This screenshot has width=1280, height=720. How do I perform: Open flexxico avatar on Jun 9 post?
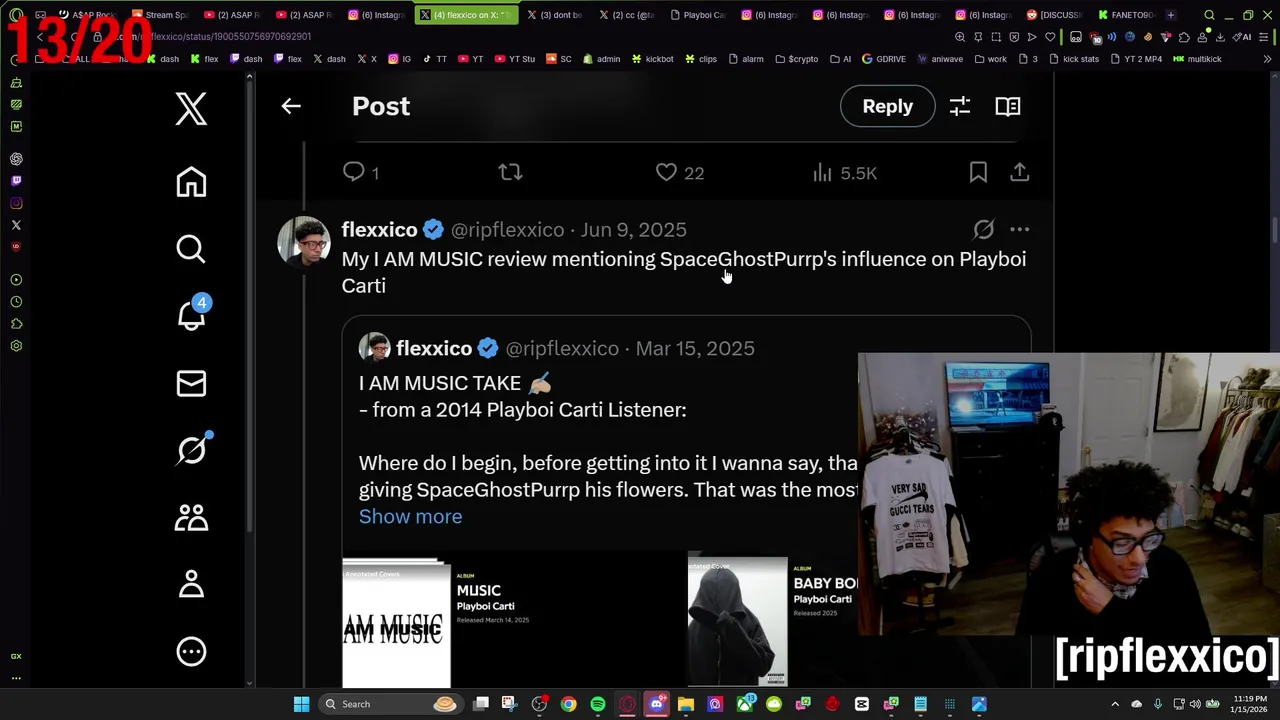[303, 242]
